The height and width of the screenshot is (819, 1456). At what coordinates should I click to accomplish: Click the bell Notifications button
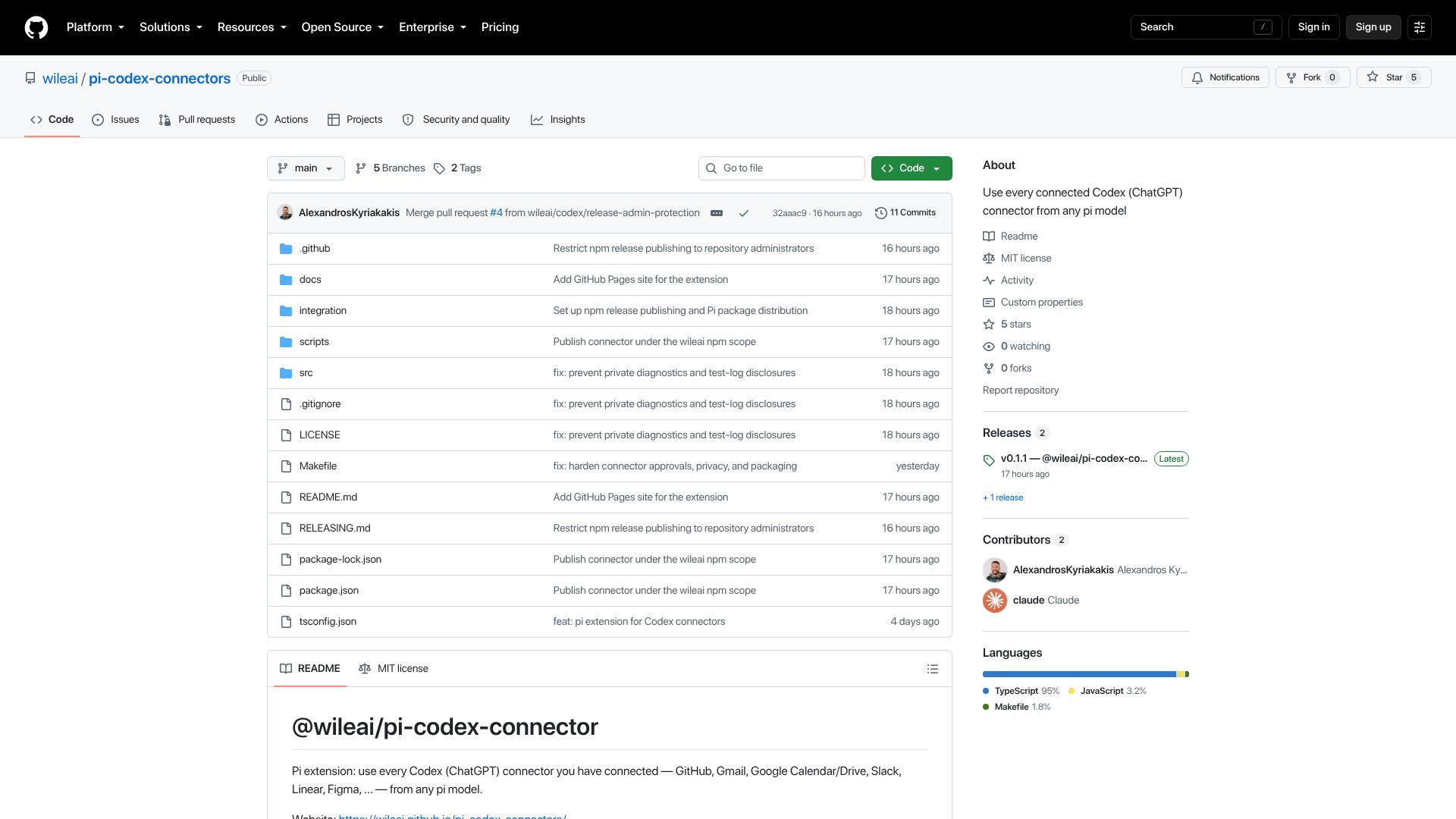pyautogui.click(x=1225, y=77)
